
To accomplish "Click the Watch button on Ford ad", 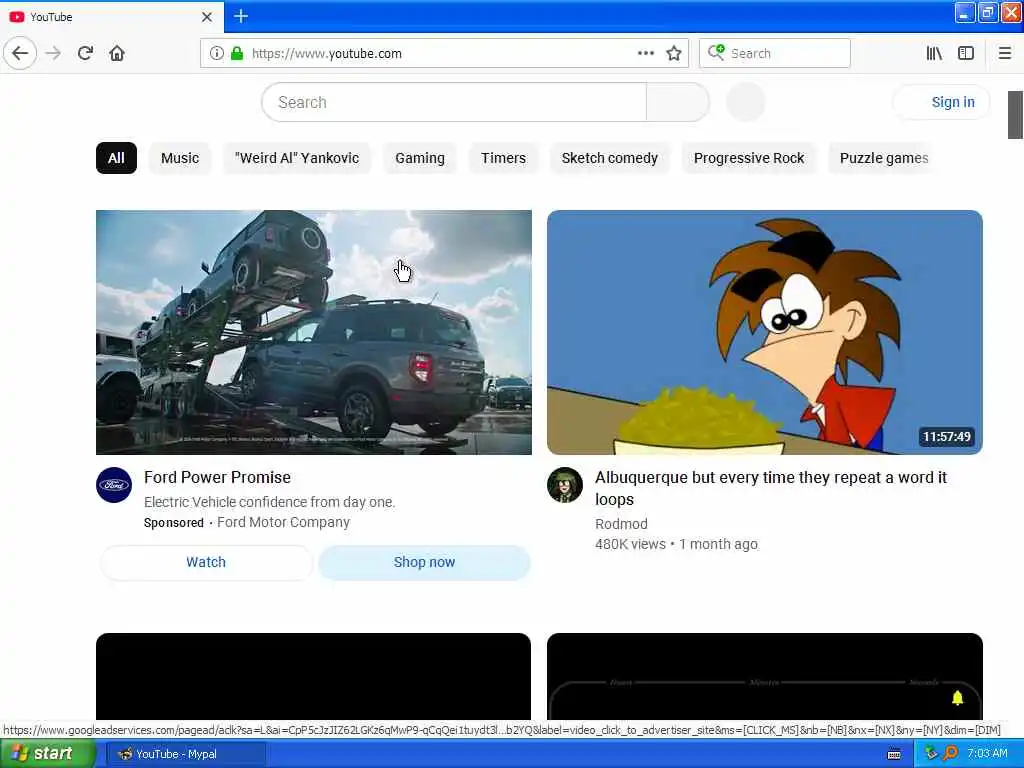I will point(206,562).
